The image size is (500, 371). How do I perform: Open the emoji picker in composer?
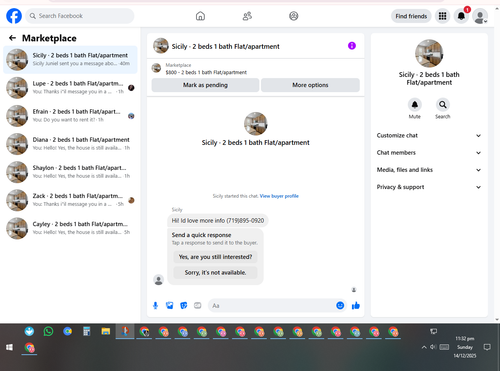pyautogui.click(x=340, y=305)
